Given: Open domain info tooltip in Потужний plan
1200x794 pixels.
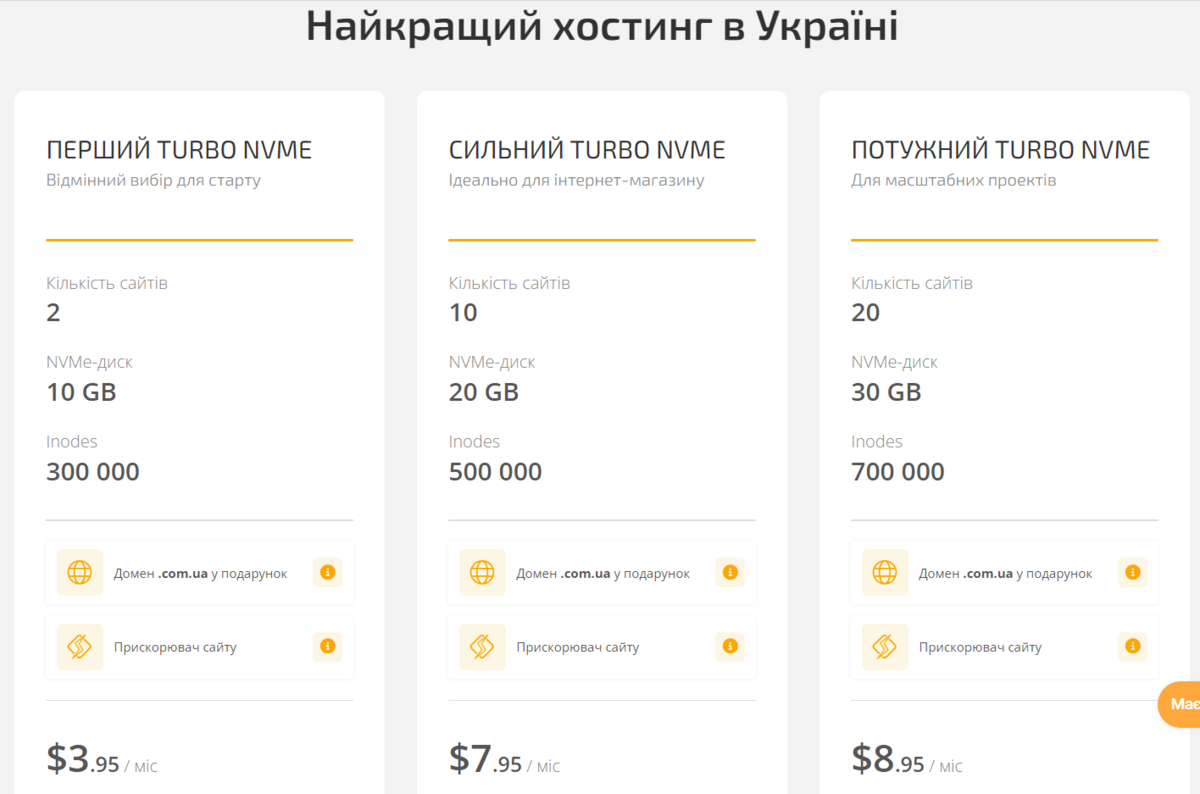Looking at the screenshot, I should 1132,573.
